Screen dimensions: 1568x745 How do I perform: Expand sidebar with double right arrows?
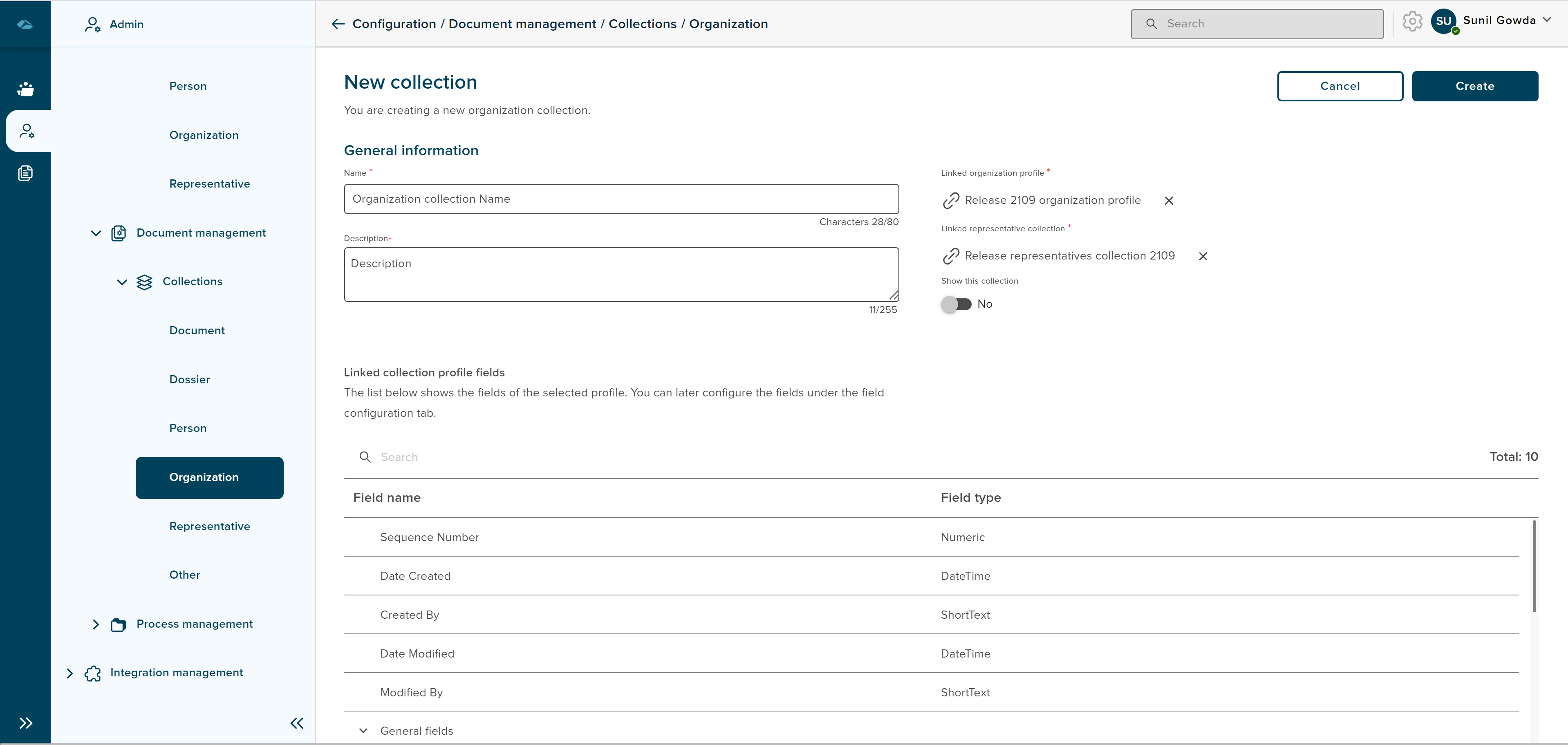pyautogui.click(x=26, y=723)
